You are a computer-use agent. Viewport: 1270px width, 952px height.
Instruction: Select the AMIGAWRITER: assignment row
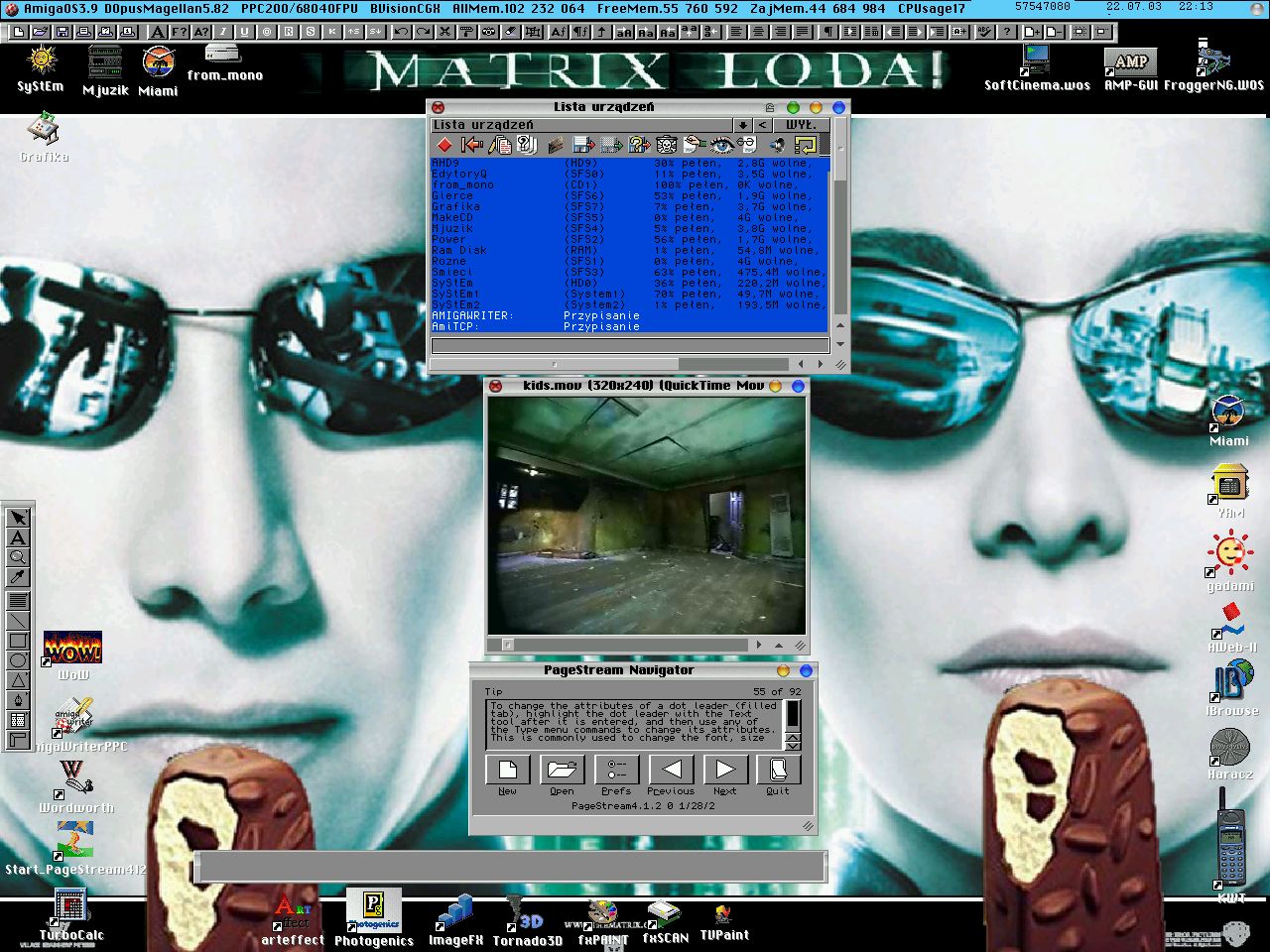click(629, 315)
